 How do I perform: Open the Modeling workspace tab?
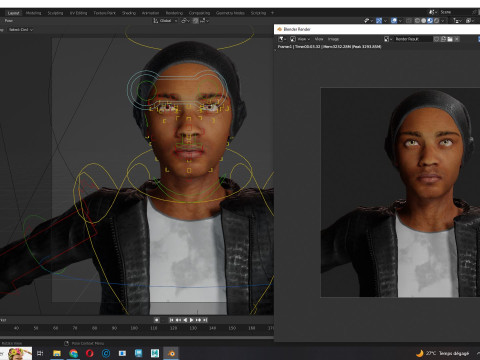tap(33, 13)
